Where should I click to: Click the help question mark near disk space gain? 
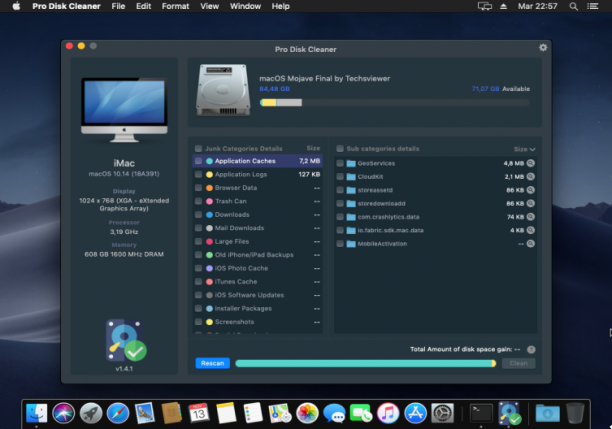point(531,349)
